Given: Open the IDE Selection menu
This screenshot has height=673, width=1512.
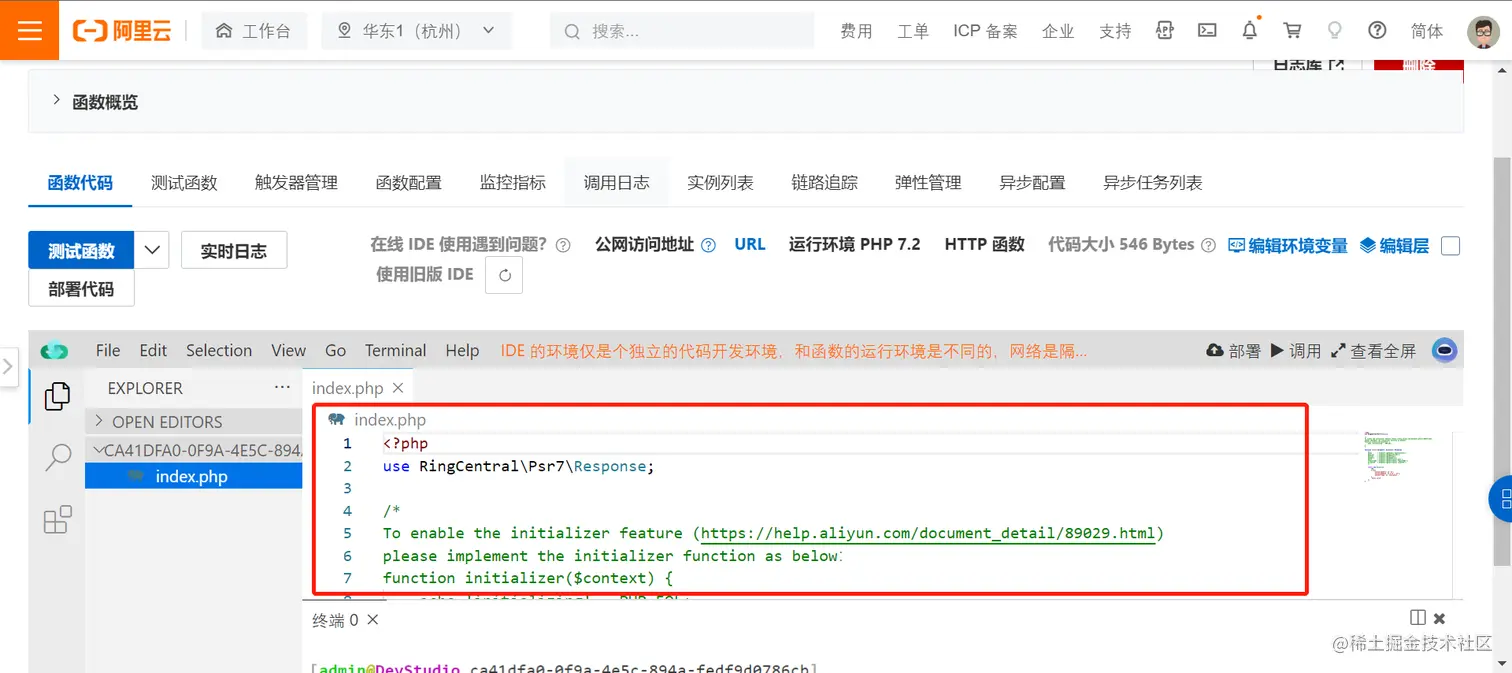Looking at the screenshot, I should (x=219, y=350).
